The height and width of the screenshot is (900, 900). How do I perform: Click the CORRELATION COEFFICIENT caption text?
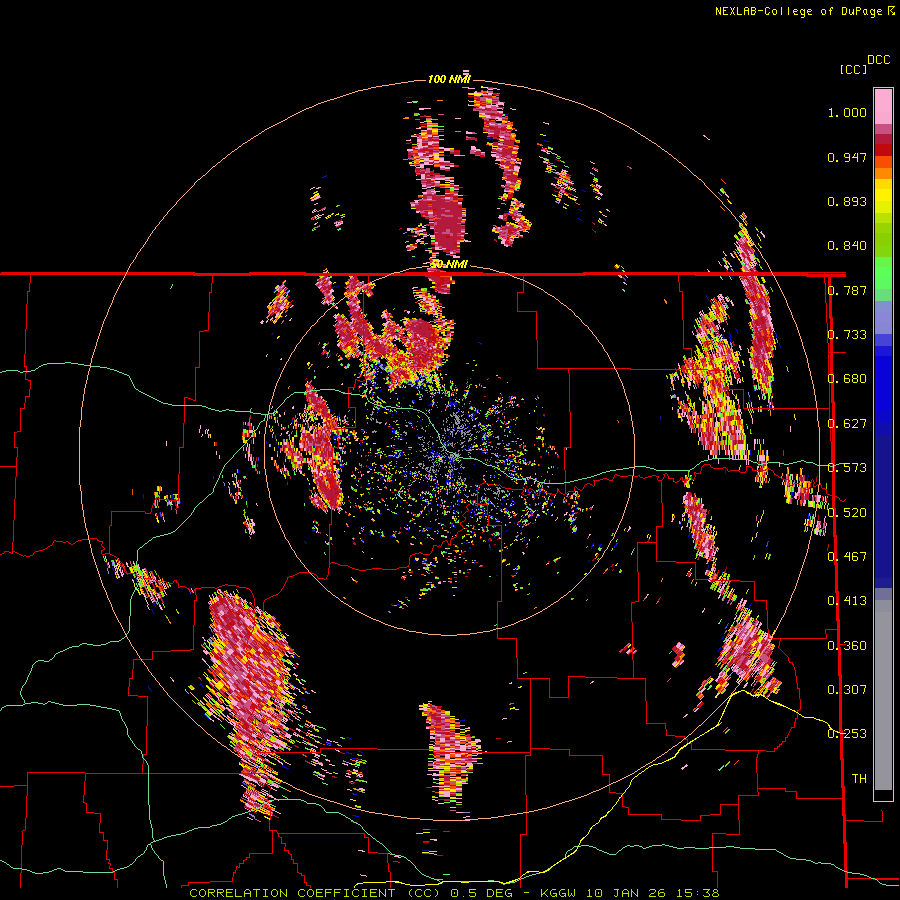[292, 893]
